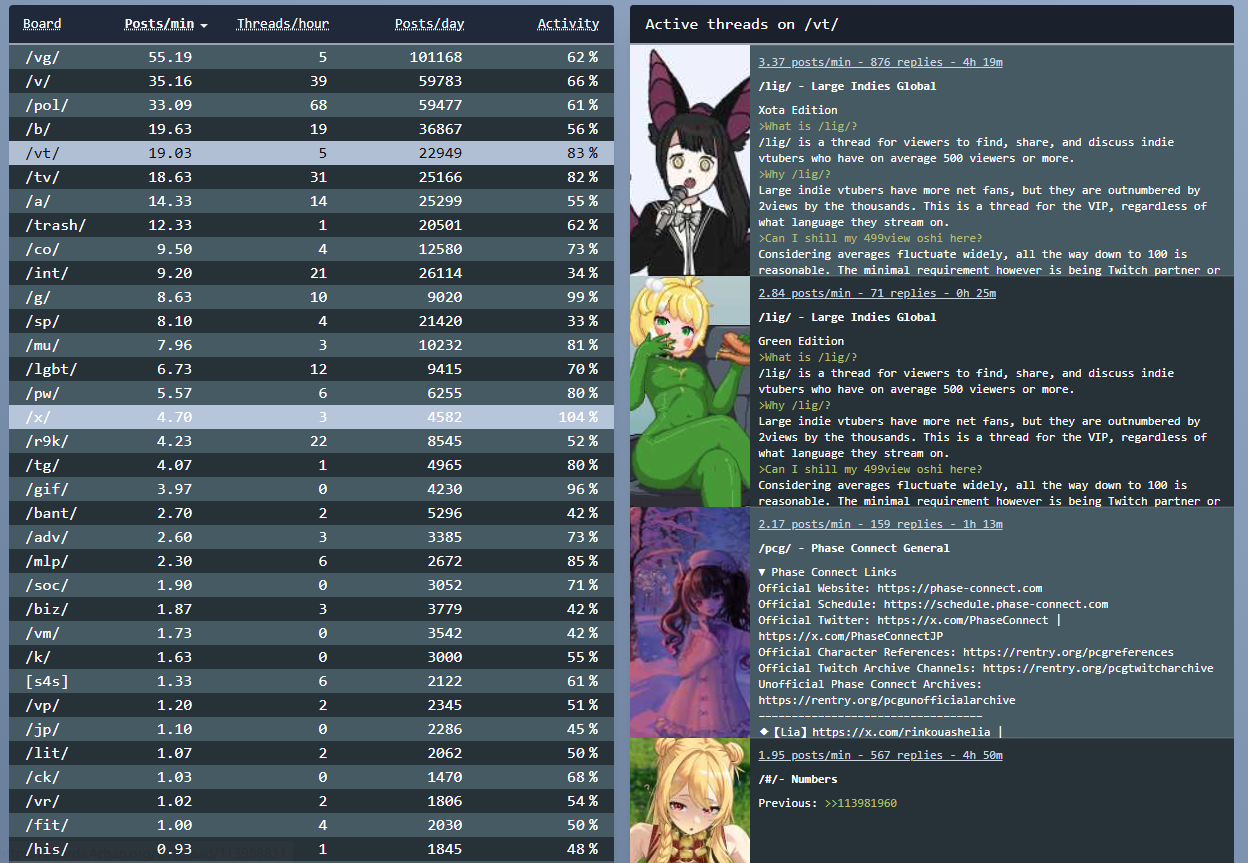Screen dimensions: 1248x863
Task: Click the 68 threads/hour value for /pol/
Action: point(319,105)
